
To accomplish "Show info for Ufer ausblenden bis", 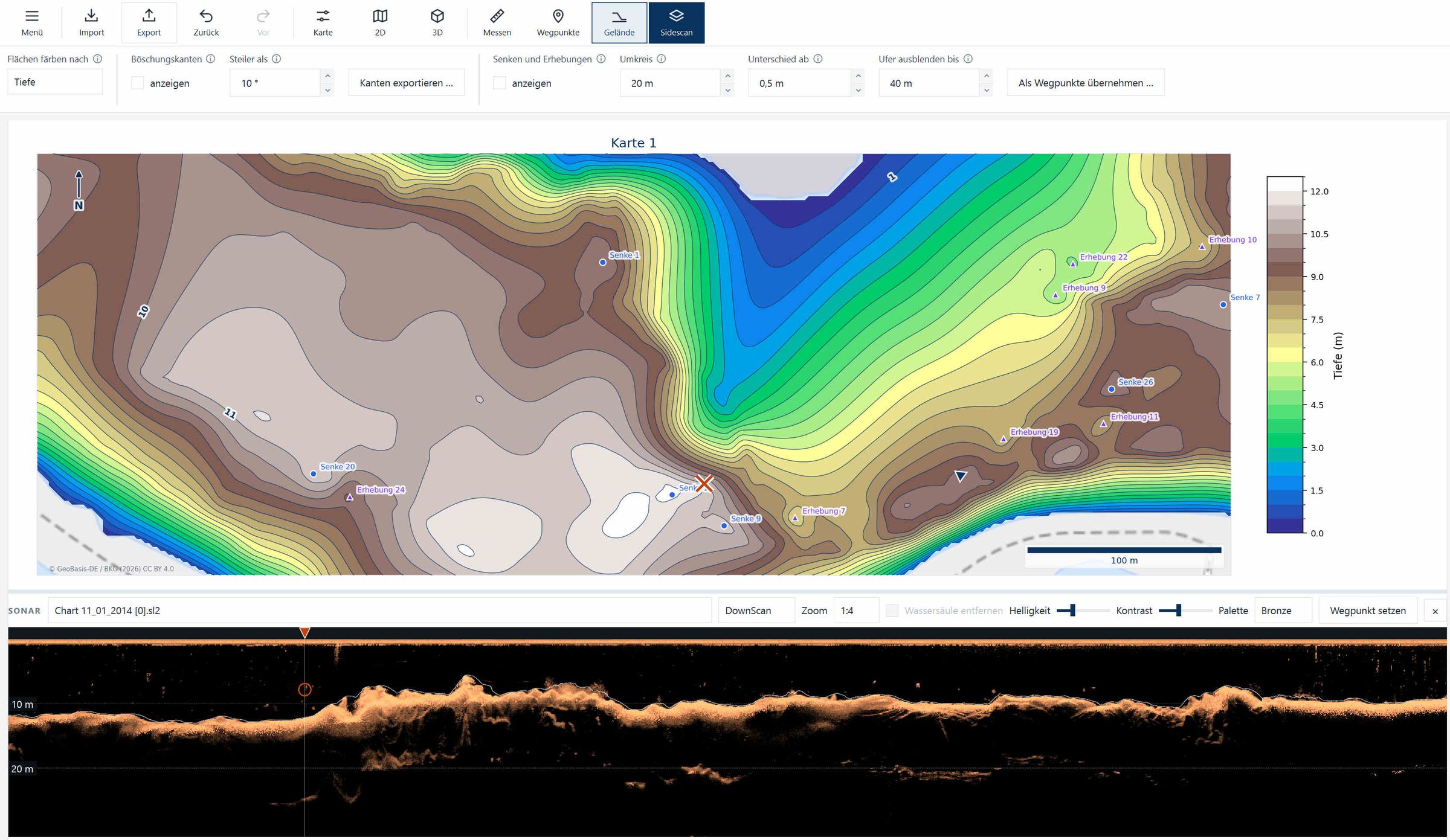I will point(968,59).
